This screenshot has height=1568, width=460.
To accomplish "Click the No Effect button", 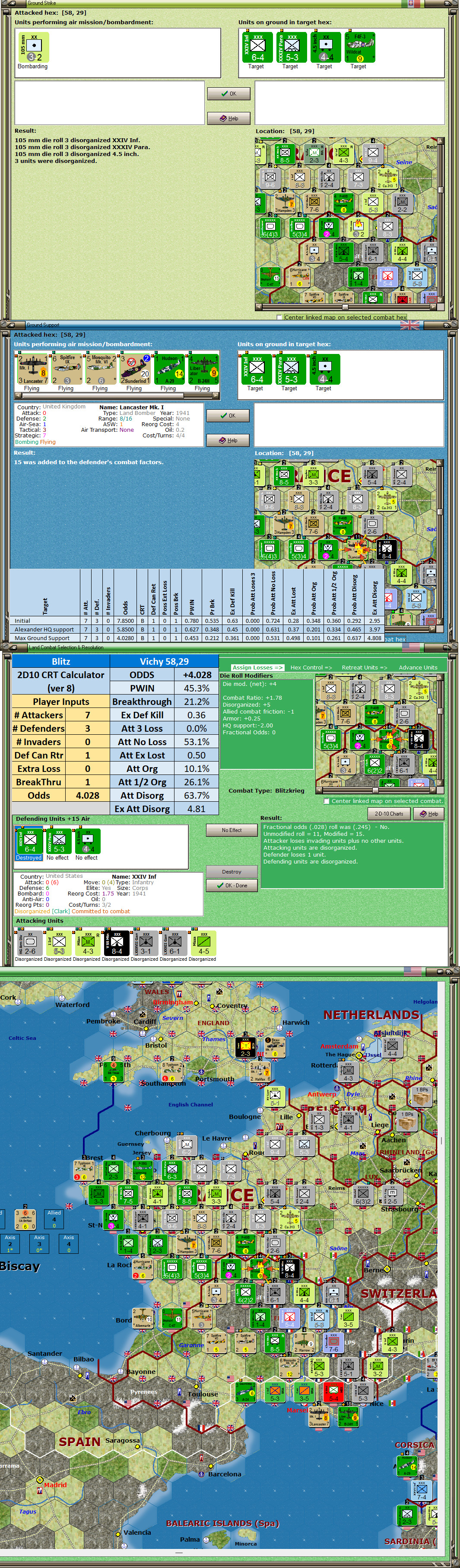I will pos(231,830).
